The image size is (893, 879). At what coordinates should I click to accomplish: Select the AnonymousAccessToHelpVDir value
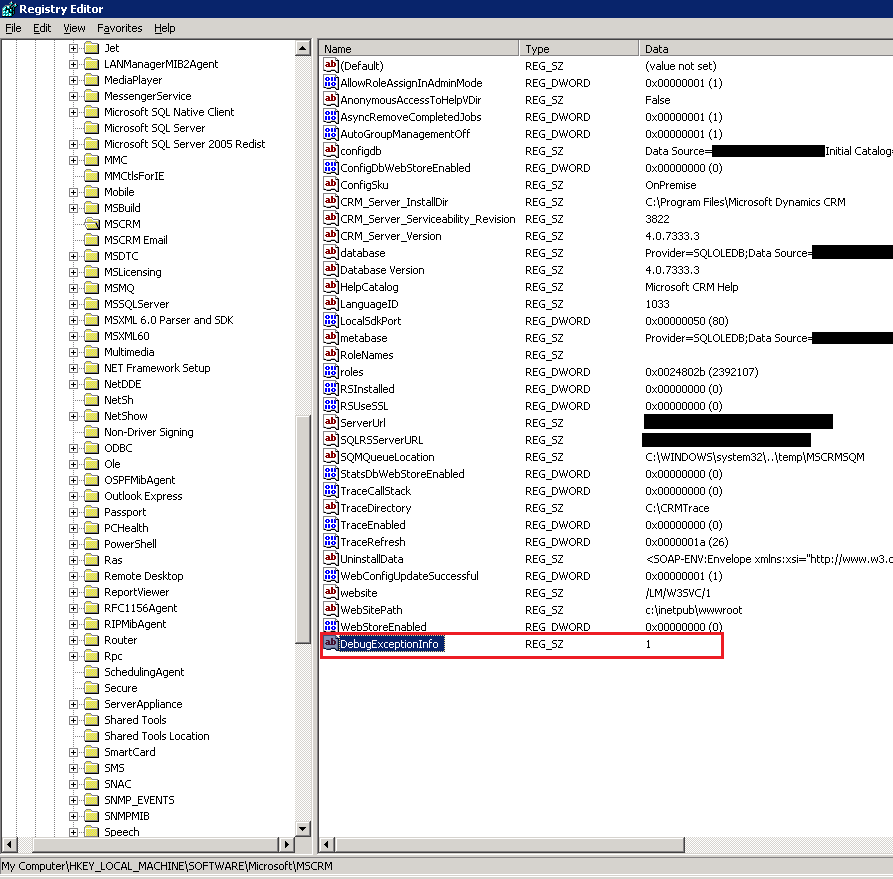pos(411,100)
